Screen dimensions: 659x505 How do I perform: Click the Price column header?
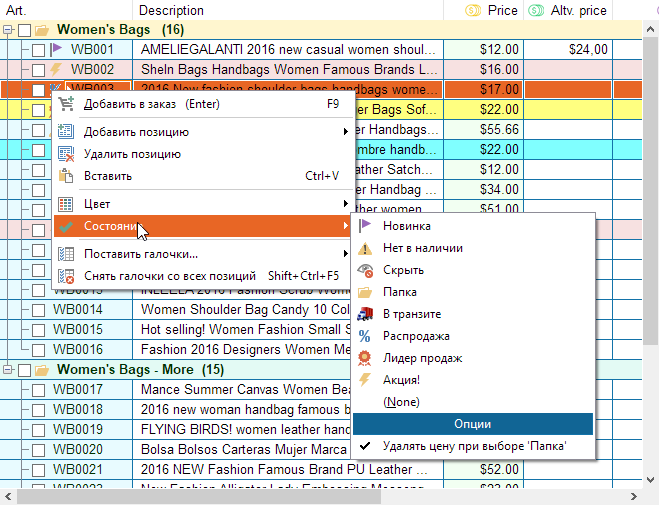tap(483, 10)
